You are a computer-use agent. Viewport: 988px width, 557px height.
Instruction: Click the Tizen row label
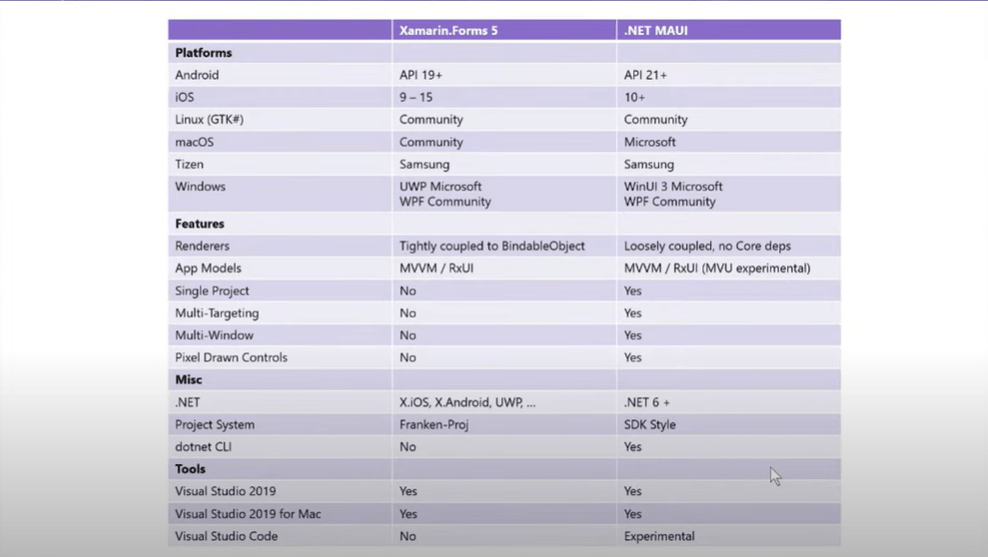click(189, 164)
